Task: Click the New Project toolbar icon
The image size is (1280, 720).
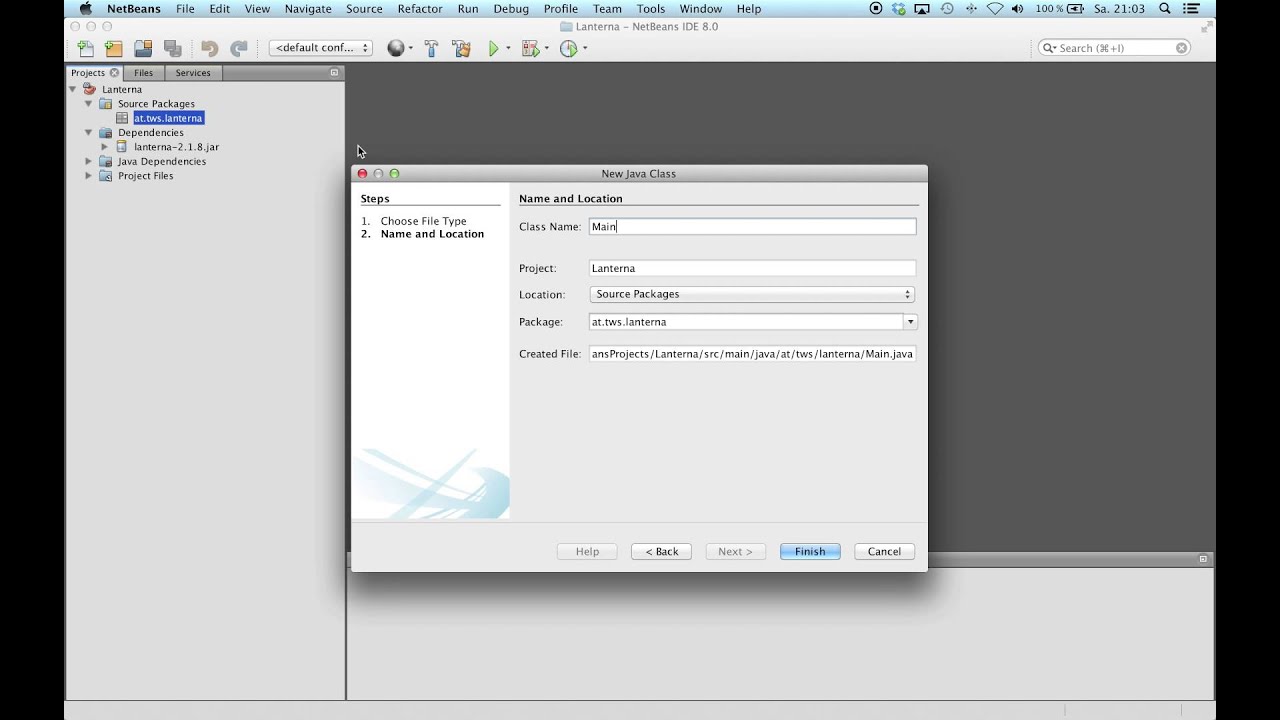Action: (113, 48)
